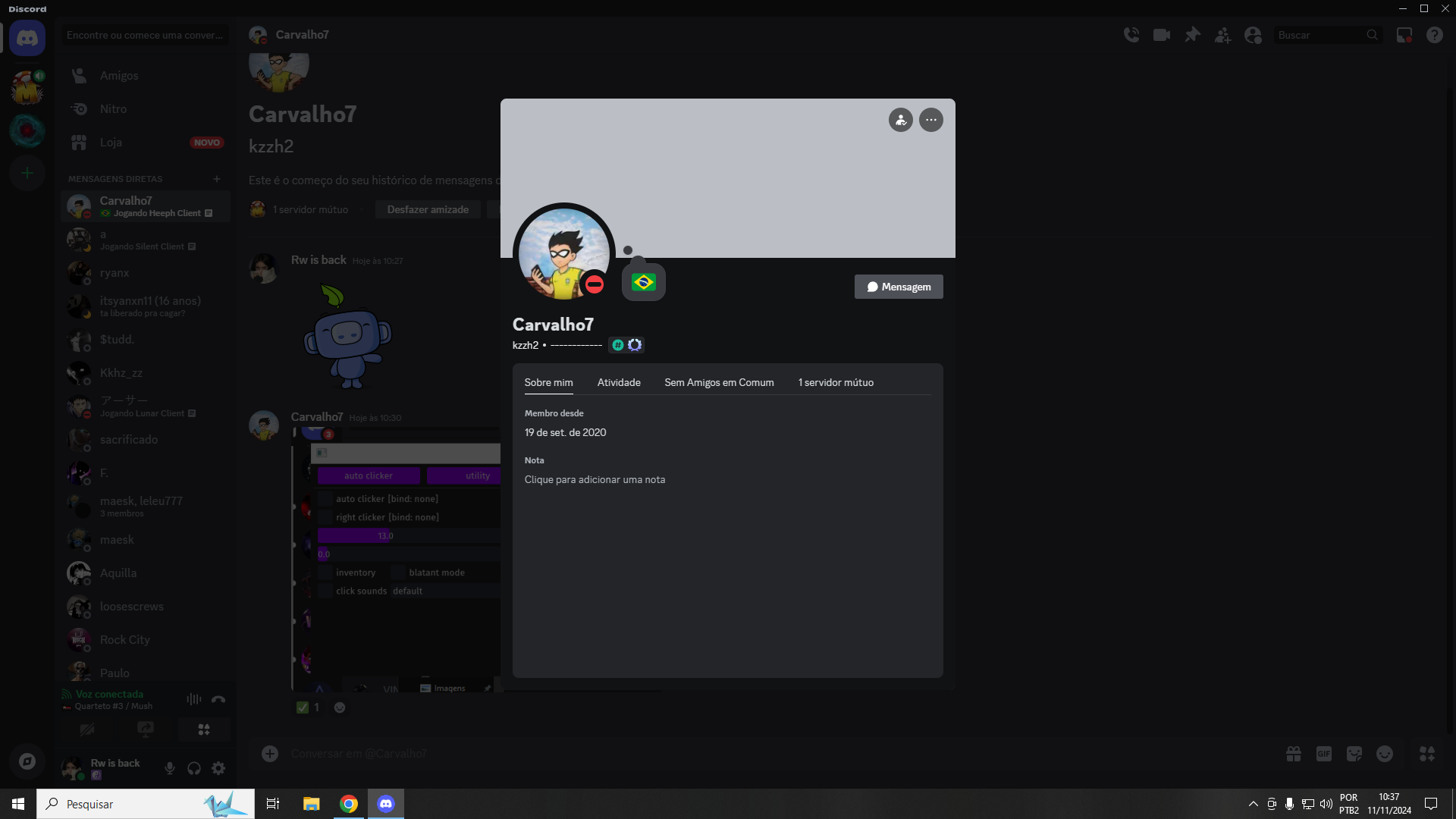The width and height of the screenshot is (1456, 819).
Task: Open the Kkhz_zz direct message
Action: coord(146,373)
